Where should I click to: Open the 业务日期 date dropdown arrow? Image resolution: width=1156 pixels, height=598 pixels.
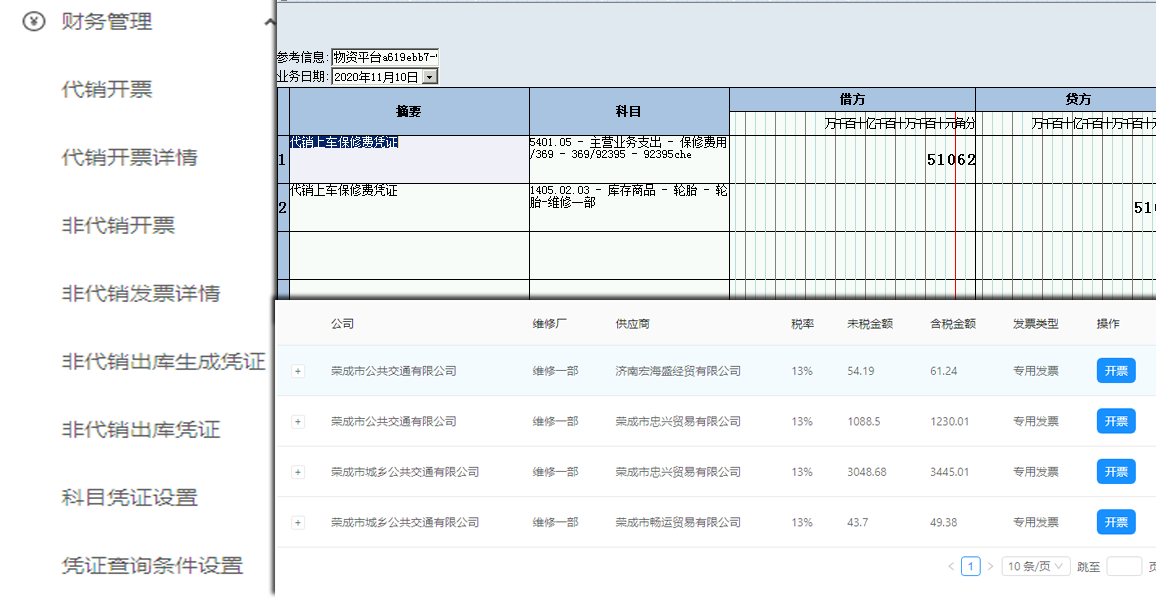pos(430,77)
